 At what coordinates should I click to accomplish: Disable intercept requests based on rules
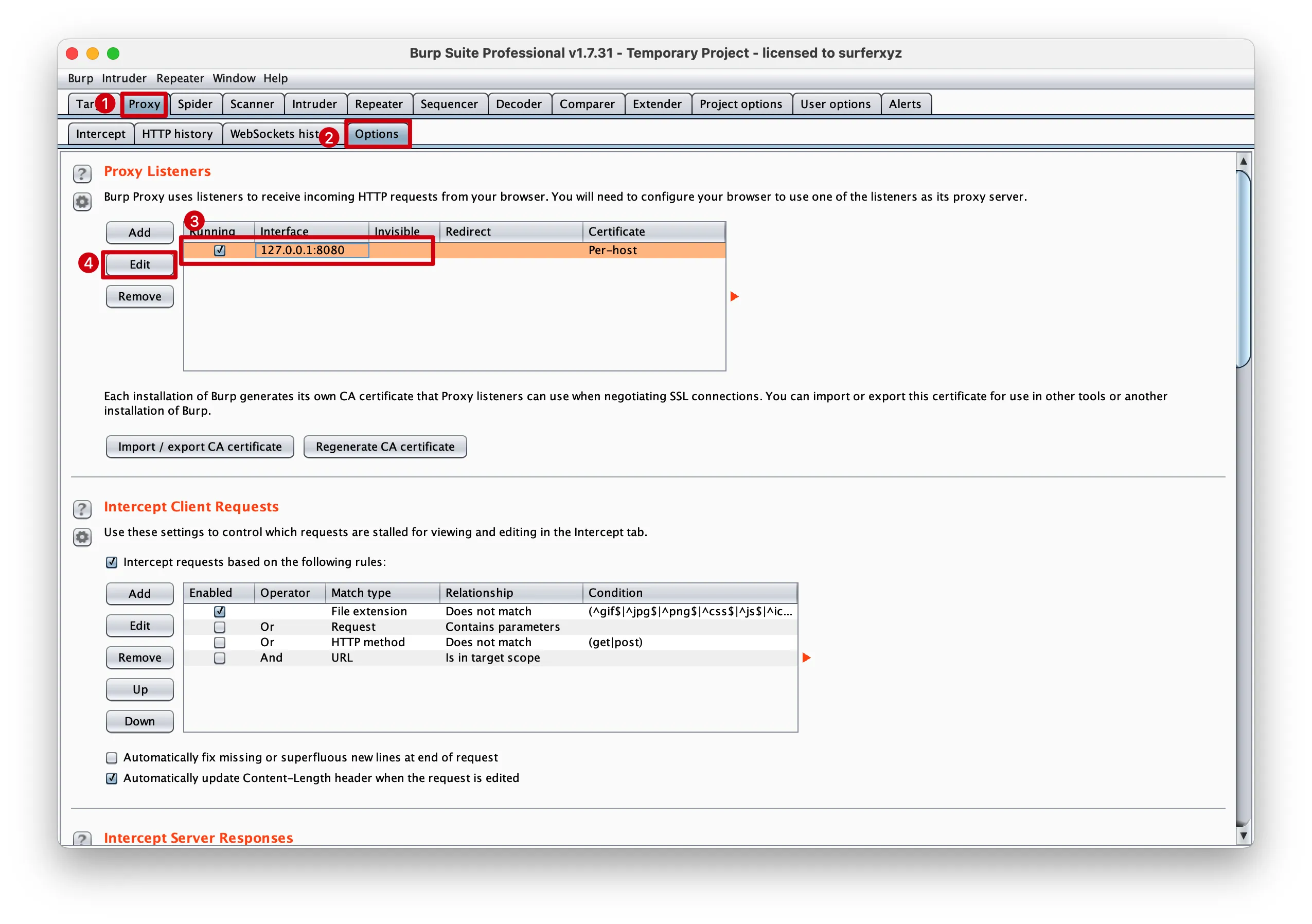coord(112,562)
